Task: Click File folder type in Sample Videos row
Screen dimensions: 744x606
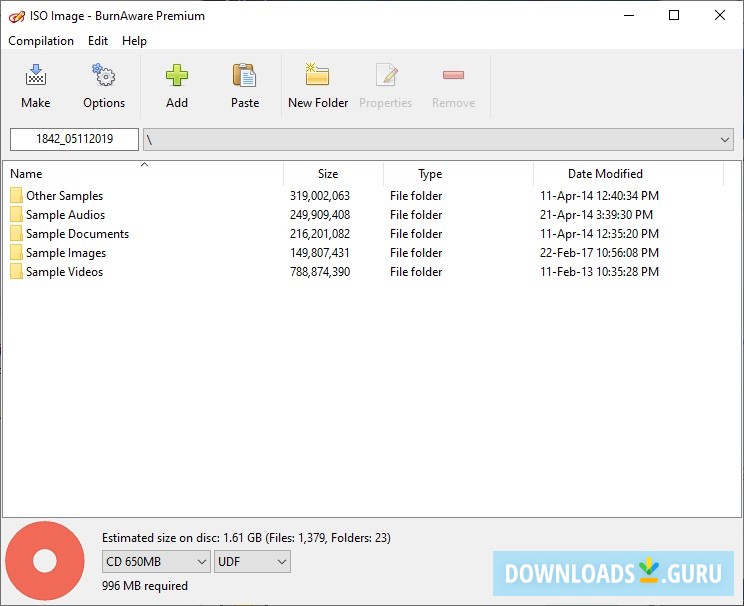Action: coord(416,272)
